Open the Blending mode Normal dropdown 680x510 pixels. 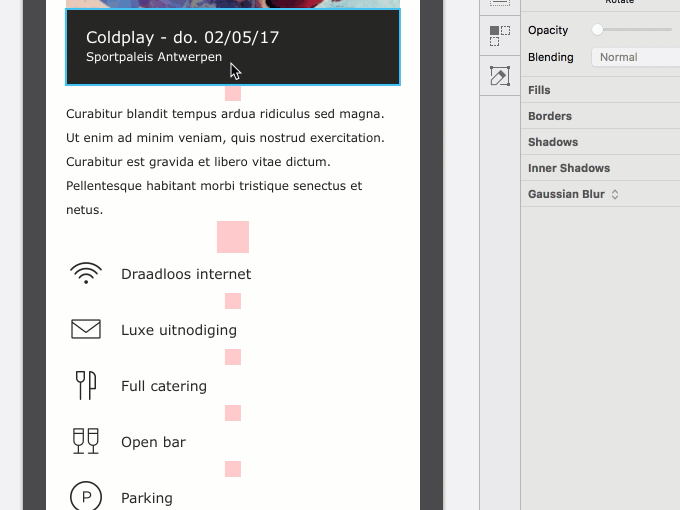pyautogui.click(x=636, y=57)
